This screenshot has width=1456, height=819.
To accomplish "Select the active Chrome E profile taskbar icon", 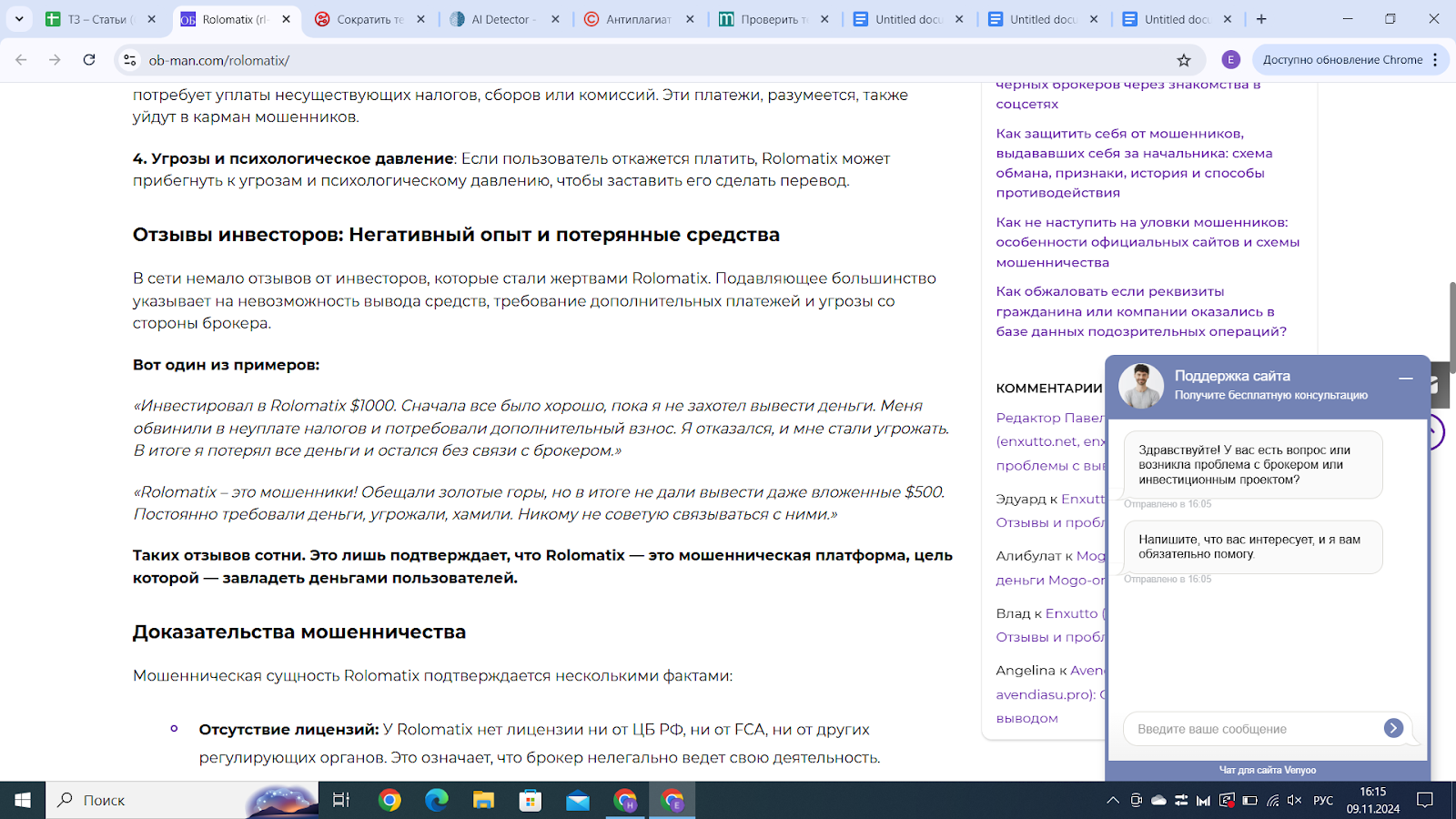I will 672,800.
